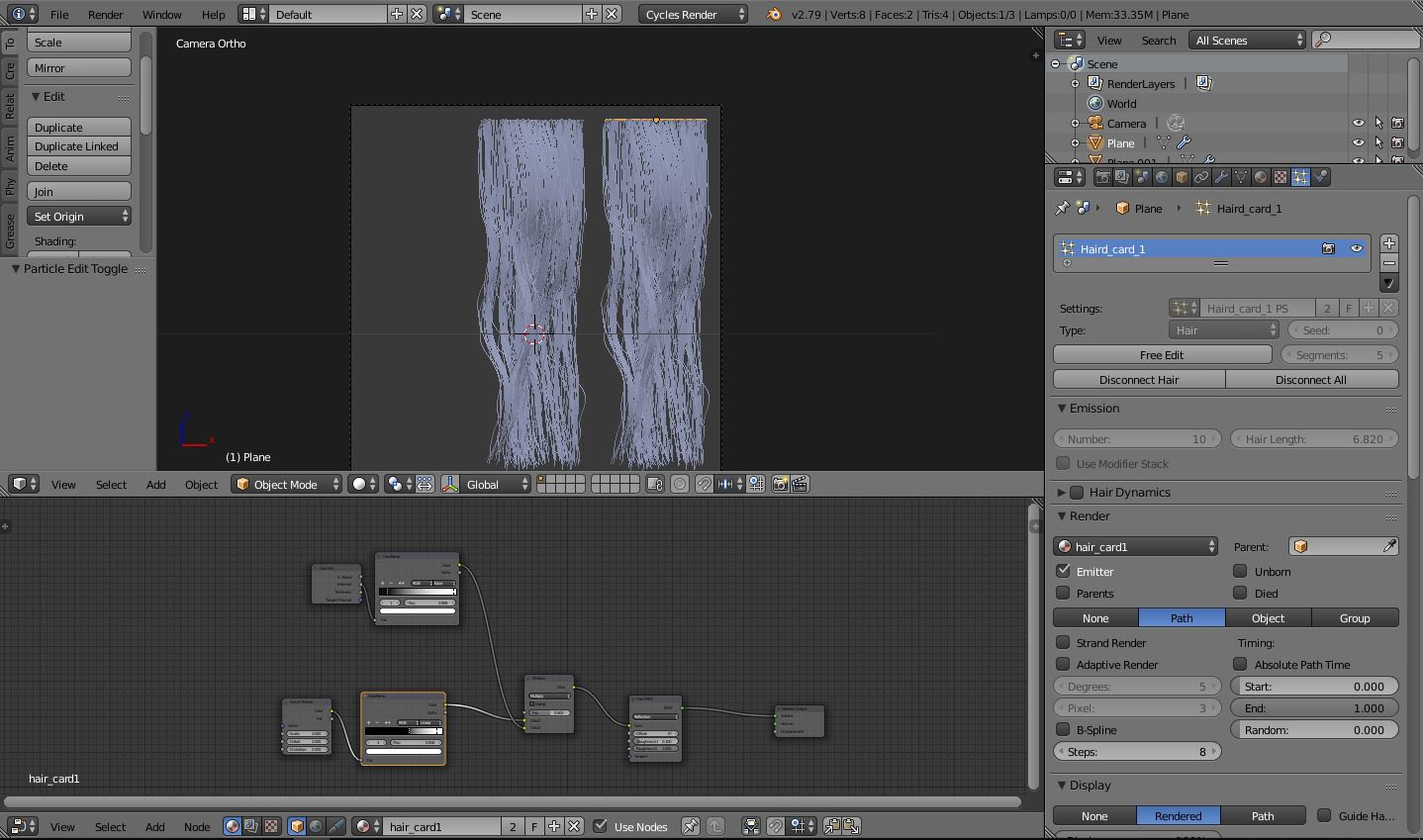Click the Duplicate Linked button
Screen dimensions: 1423x840
click(x=78, y=146)
